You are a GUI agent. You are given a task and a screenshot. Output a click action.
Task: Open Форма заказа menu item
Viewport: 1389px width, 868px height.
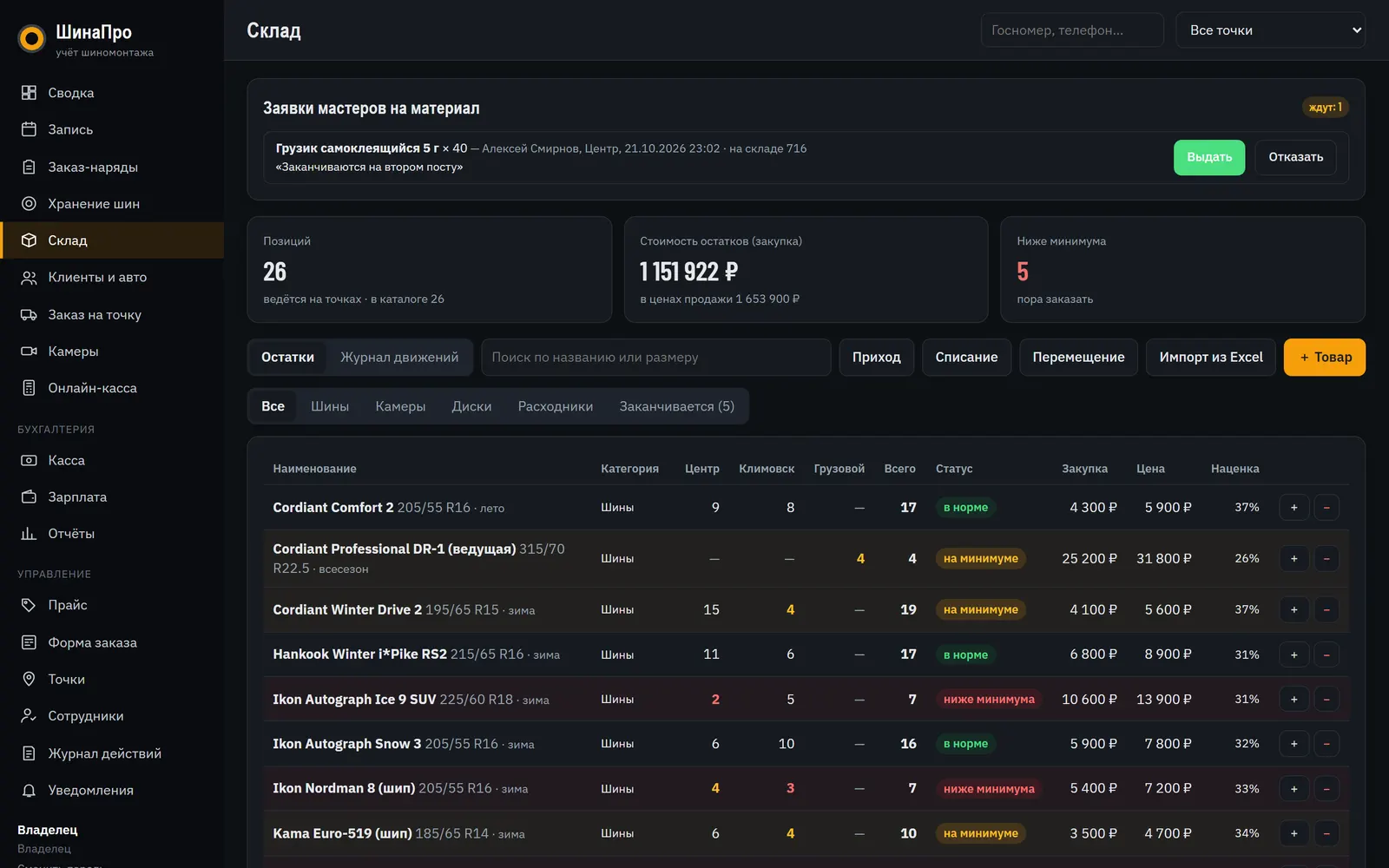tap(112, 642)
